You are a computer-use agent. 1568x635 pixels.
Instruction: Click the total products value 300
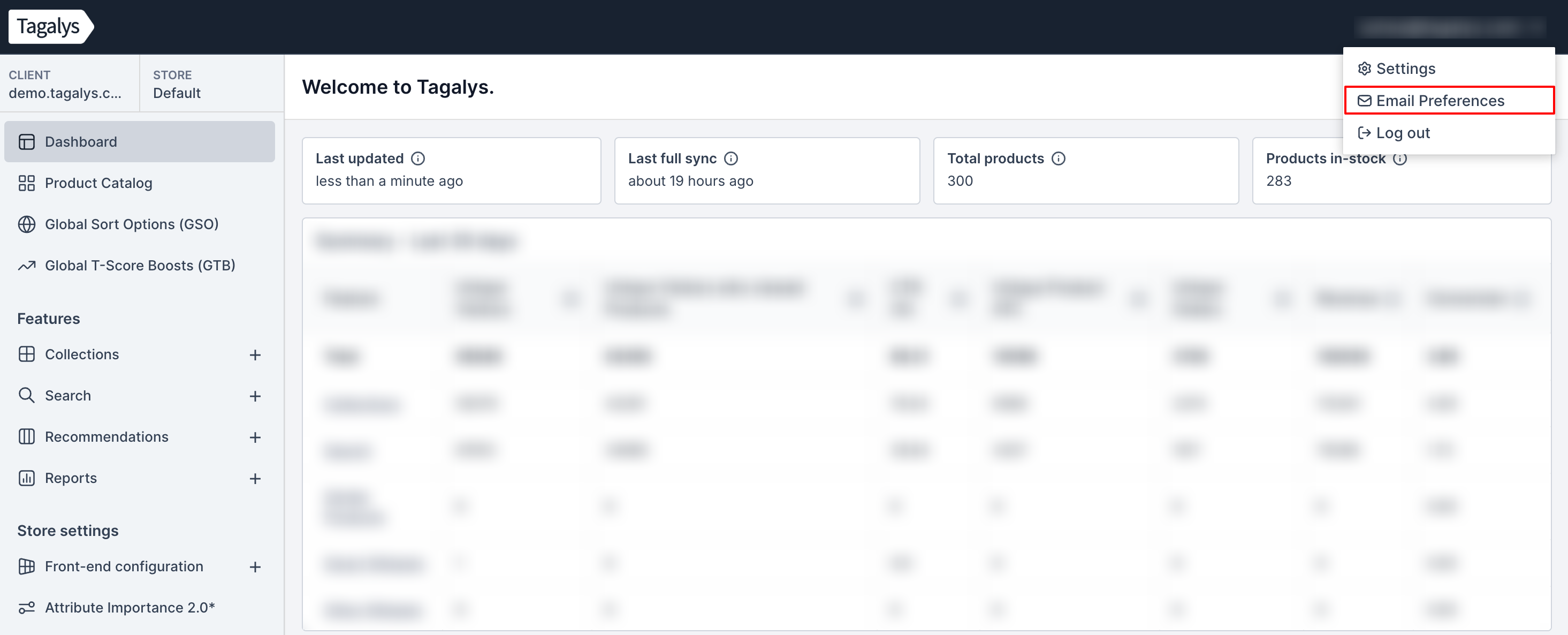coord(960,181)
